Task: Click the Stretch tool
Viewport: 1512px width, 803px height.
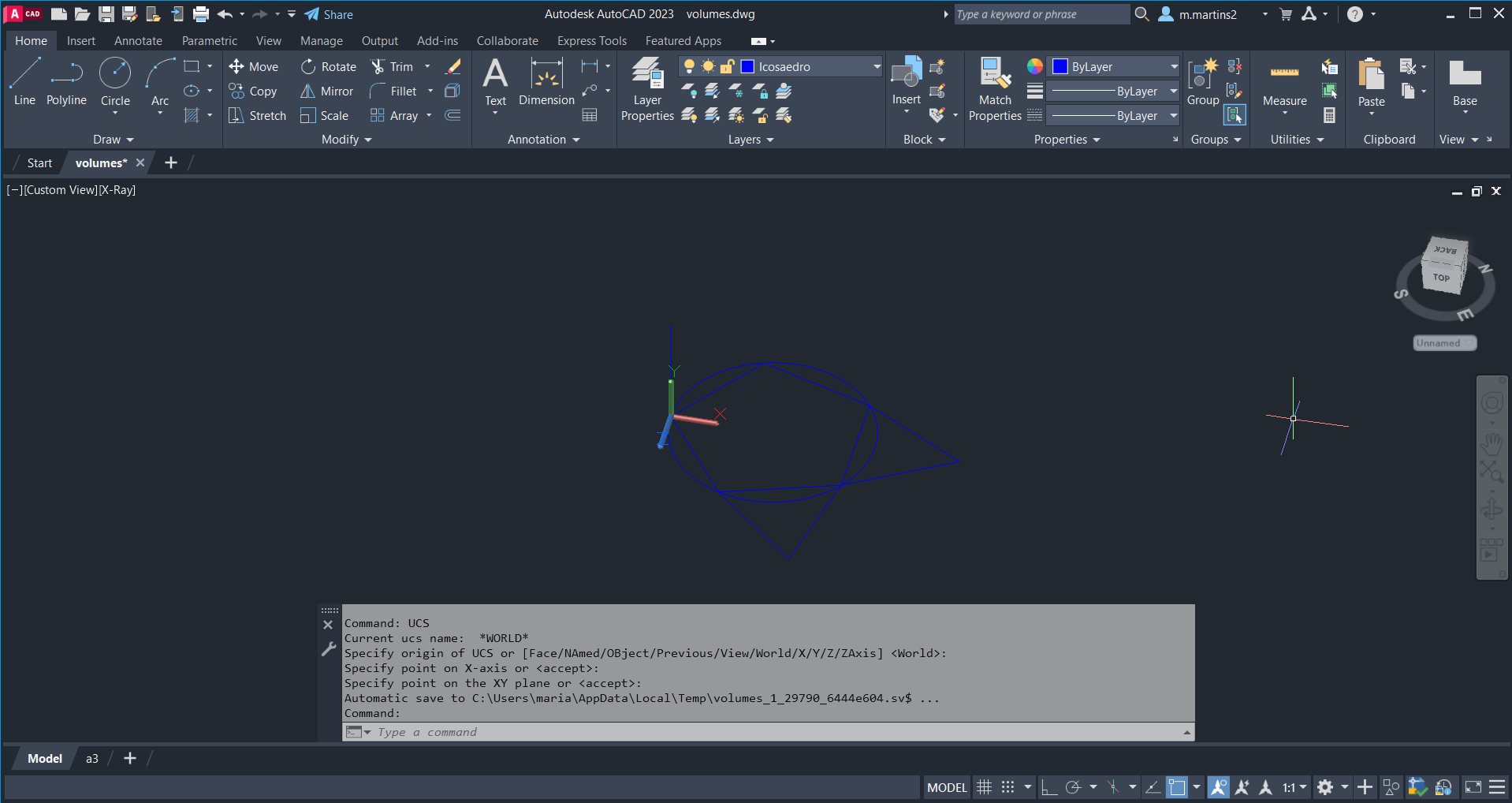Action: tap(257, 116)
